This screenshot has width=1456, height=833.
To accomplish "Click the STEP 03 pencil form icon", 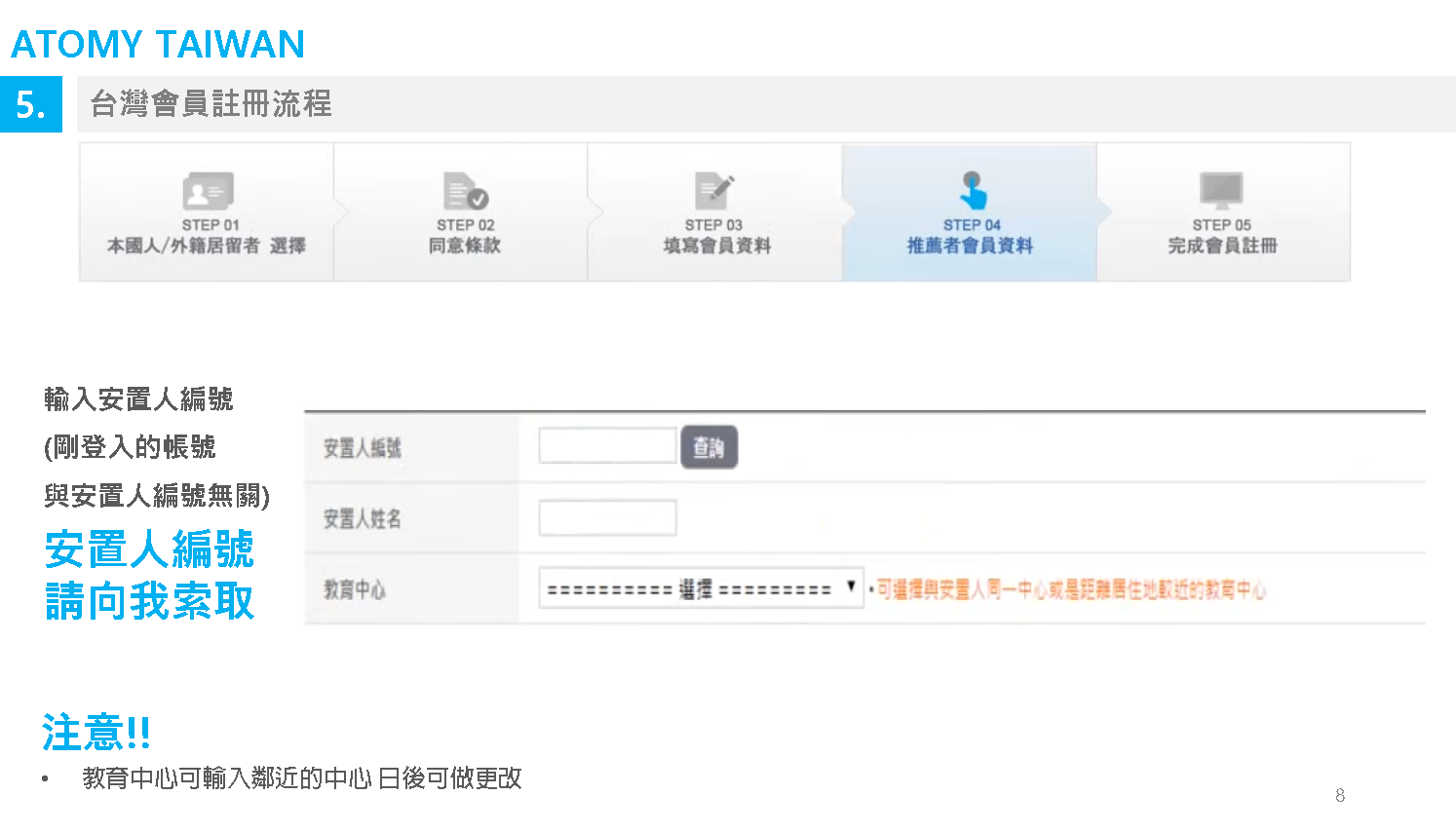I will 714,191.
